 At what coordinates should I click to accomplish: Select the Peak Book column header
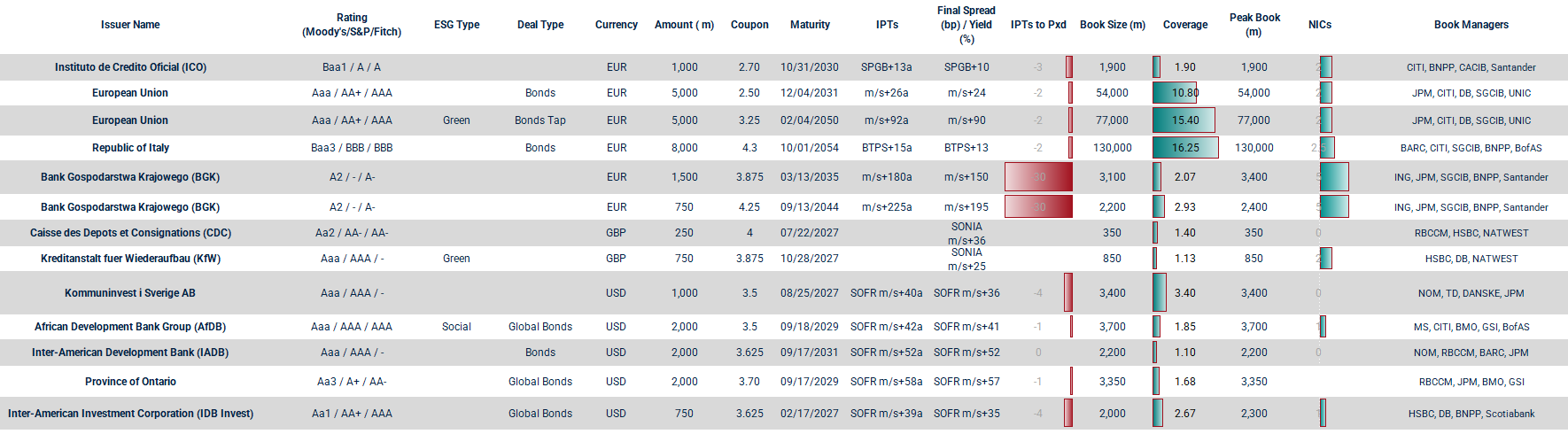(x=1254, y=25)
